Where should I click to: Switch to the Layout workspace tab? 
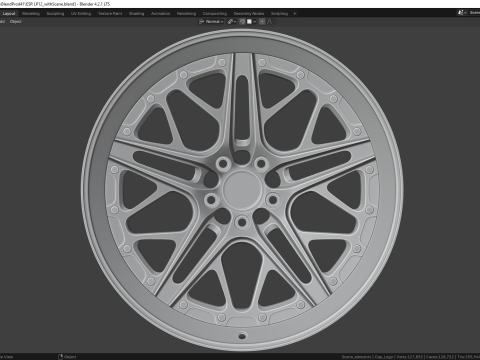(9, 14)
